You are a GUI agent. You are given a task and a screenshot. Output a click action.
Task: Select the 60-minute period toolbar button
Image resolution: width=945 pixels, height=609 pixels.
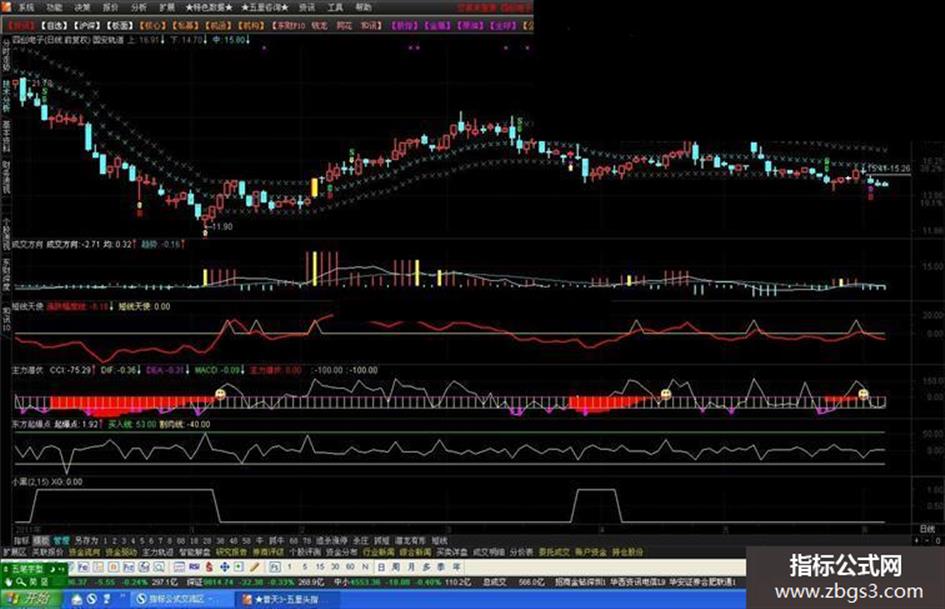[350, 567]
